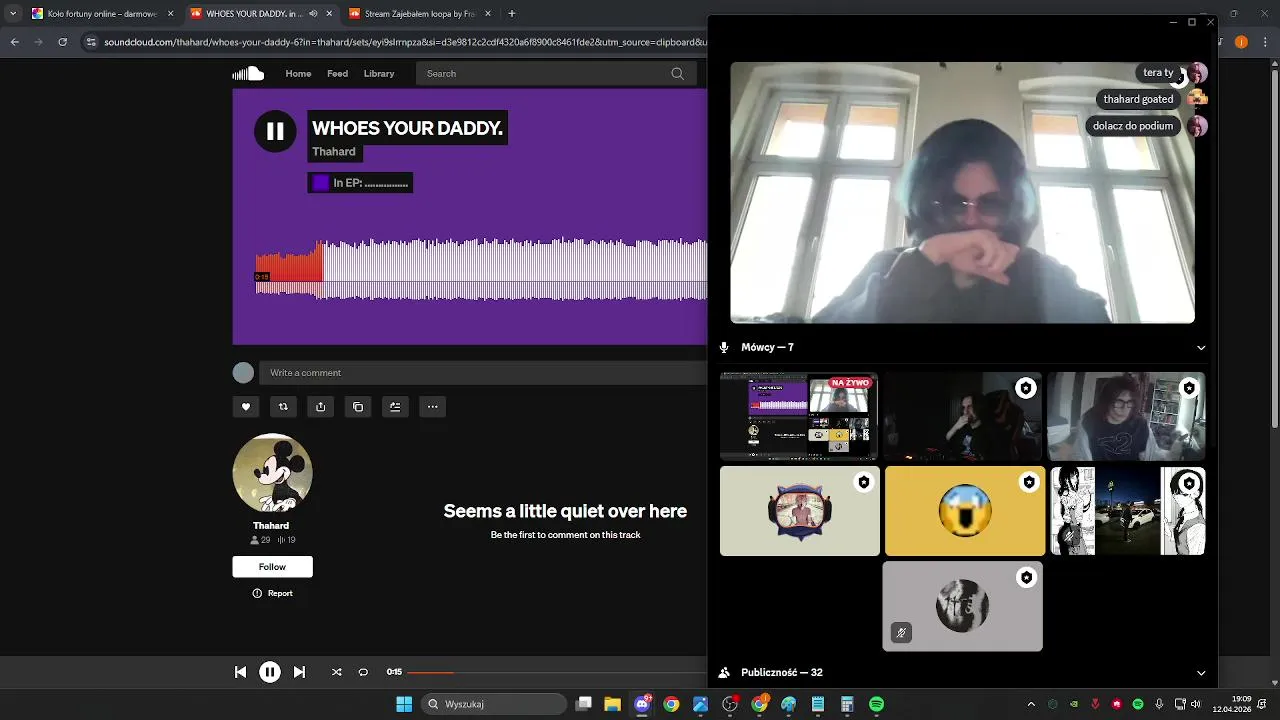Click the search magnifier icon in SoundCloud
Viewport: 1280px width, 720px height.
pyautogui.click(x=677, y=73)
